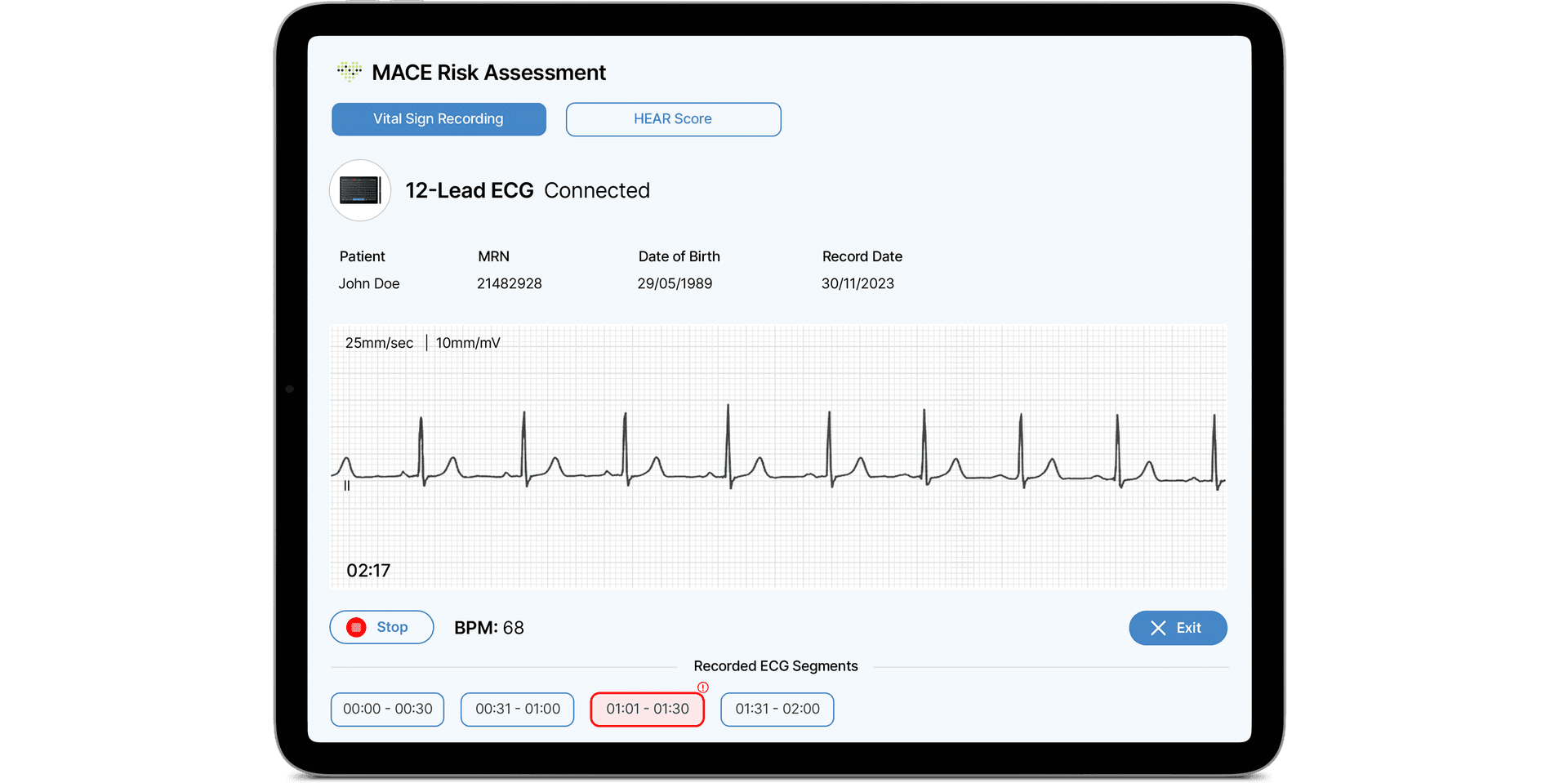Select the 00:00 - 00:30 ECG segment
This screenshot has width=1568, height=783.
coord(387,709)
